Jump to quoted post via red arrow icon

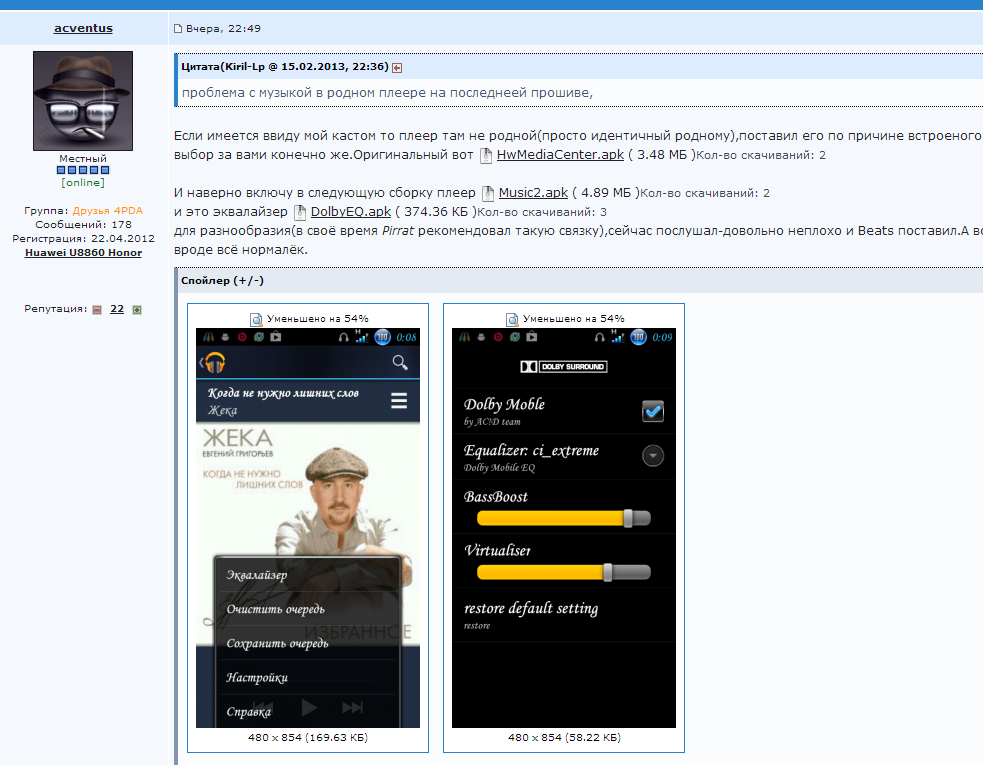click(397, 68)
